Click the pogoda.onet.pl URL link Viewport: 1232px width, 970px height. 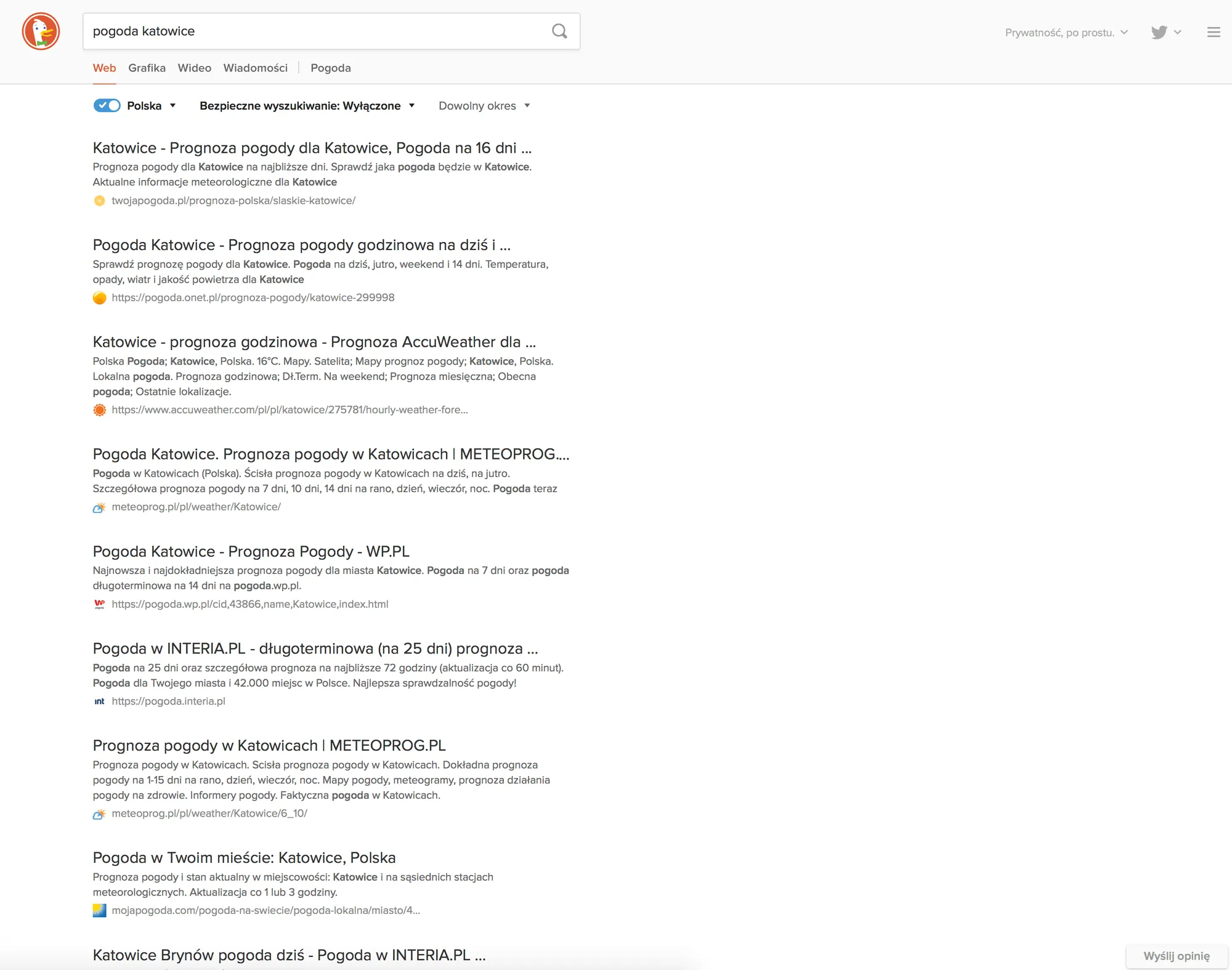[253, 297]
